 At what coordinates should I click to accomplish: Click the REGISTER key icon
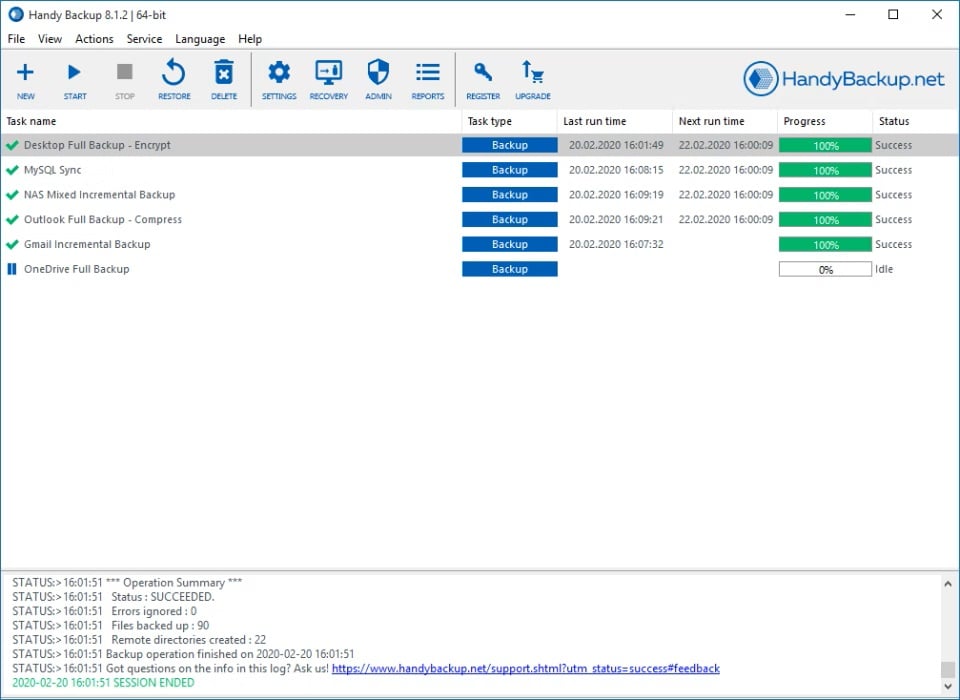[x=483, y=80]
